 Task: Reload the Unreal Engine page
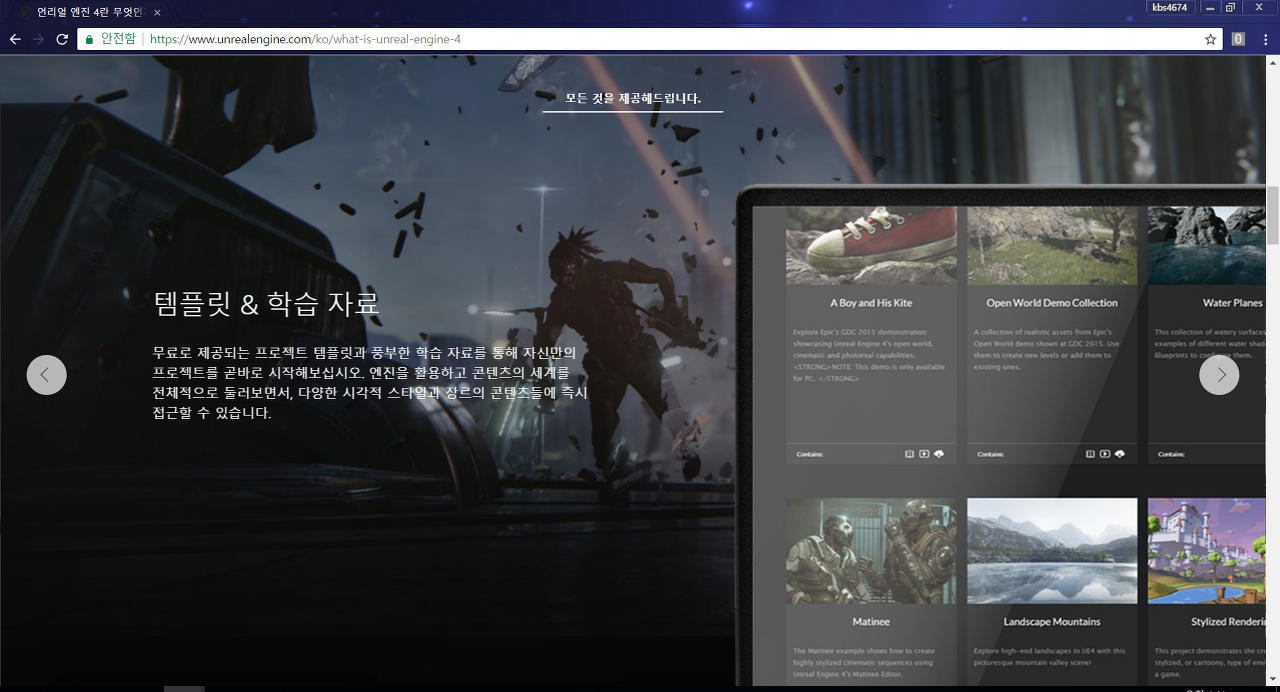pyautogui.click(x=62, y=39)
